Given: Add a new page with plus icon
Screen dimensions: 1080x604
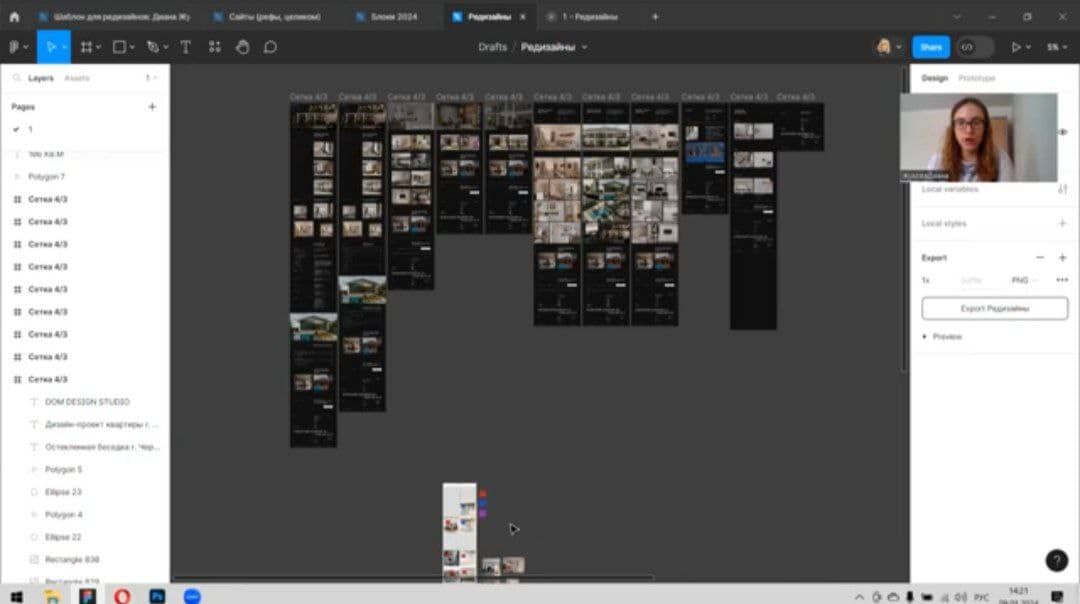Looking at the screenshot, I should click(x=152, y=107).
